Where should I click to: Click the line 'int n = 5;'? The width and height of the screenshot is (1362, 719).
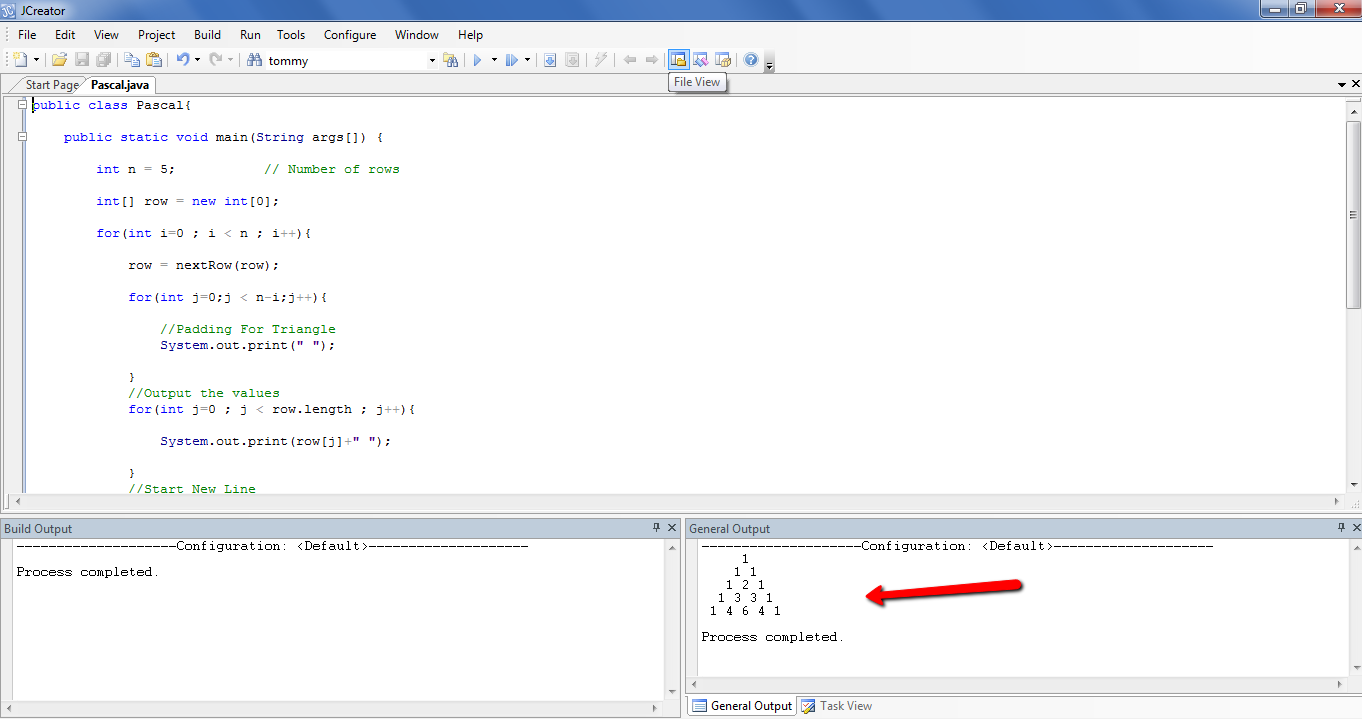[135, 169]
